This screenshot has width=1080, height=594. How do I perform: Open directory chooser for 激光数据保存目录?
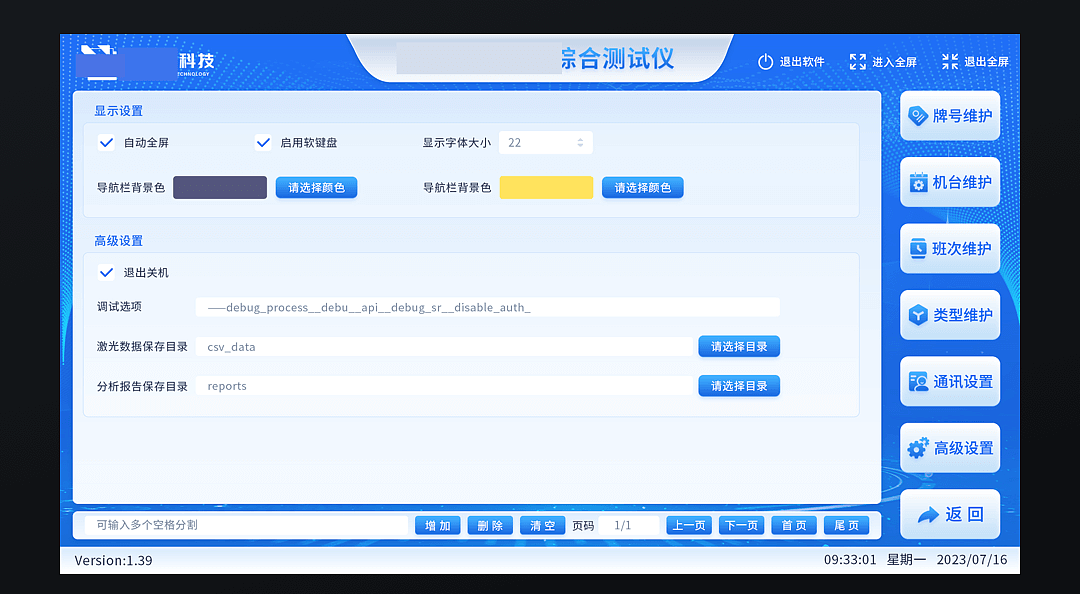pyautogui.click(x=739, y=346)
